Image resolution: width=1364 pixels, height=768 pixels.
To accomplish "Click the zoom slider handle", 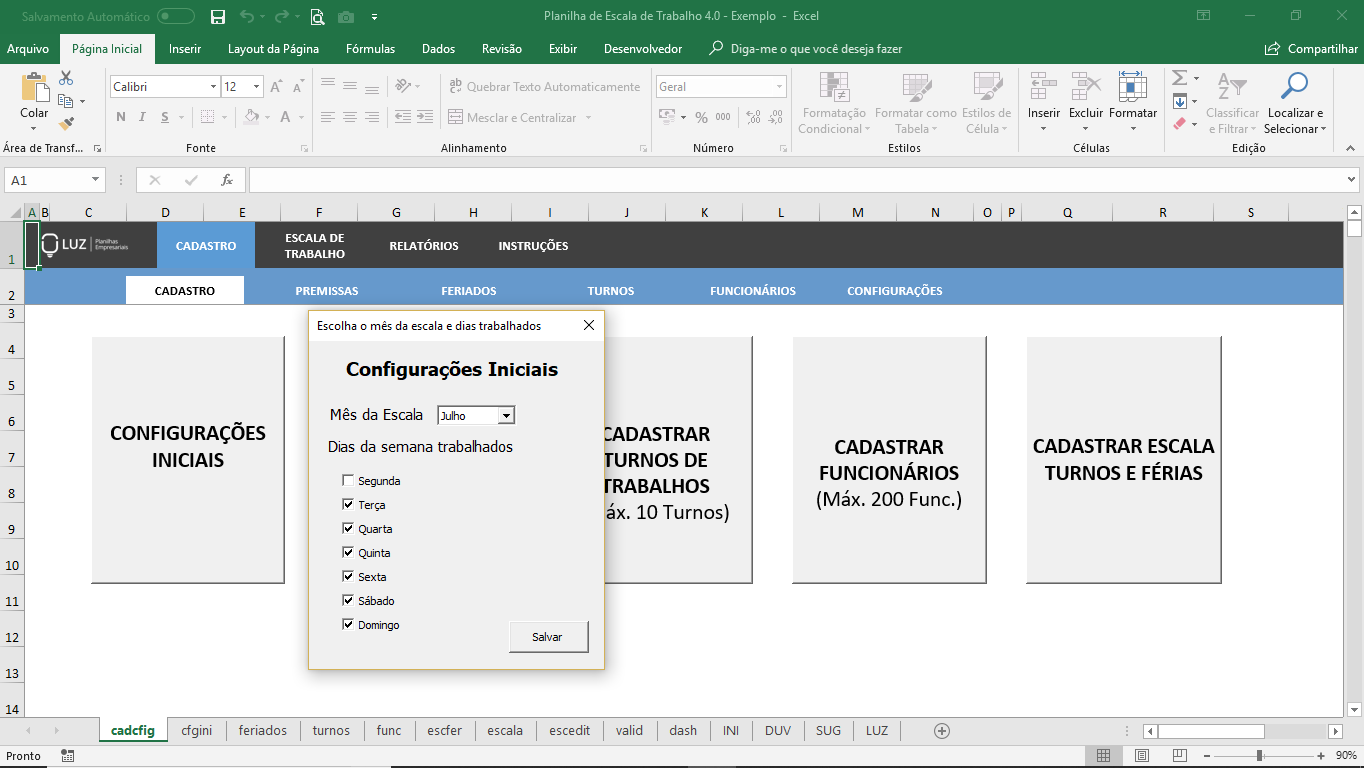I will pos(1259,756).
